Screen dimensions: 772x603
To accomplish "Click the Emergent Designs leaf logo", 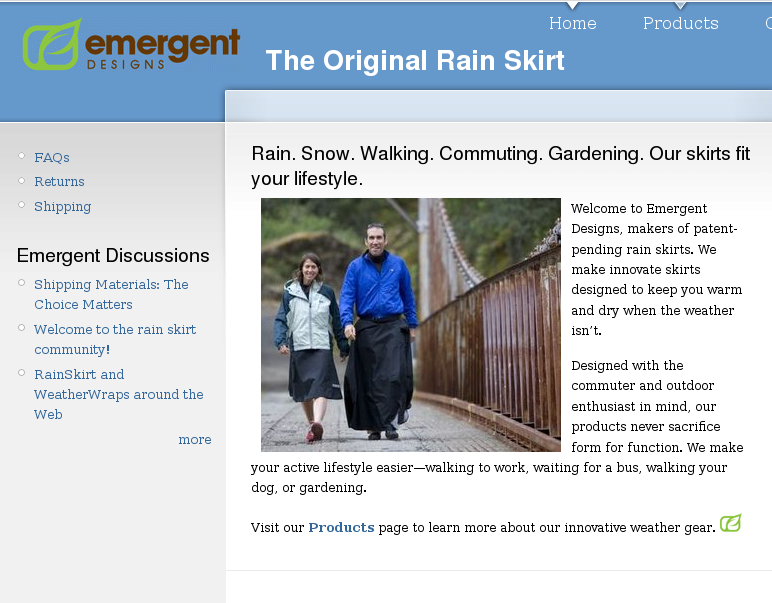I will tap(51, 44).
